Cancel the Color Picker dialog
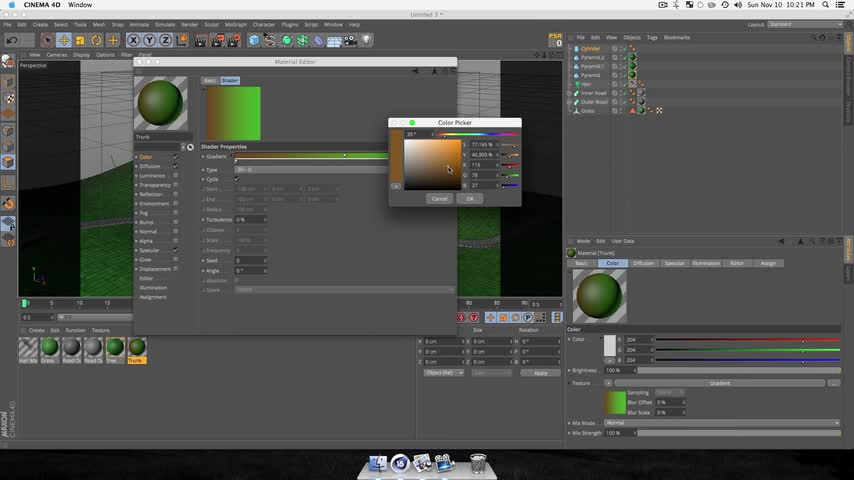854x480 pixels. point(439,198)
